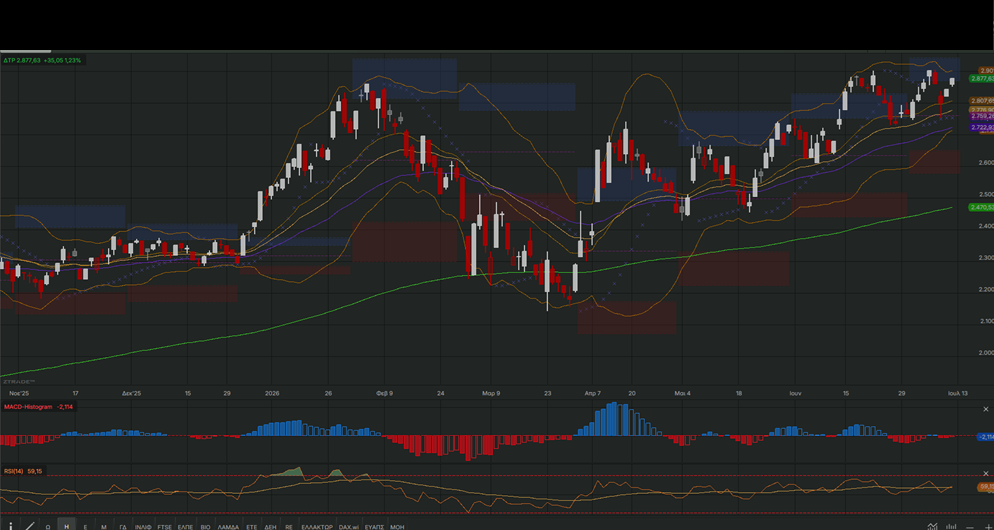994x530 pixels.
Task: Click the green 2.470,53 moving average tag
Action: [982, 207]
